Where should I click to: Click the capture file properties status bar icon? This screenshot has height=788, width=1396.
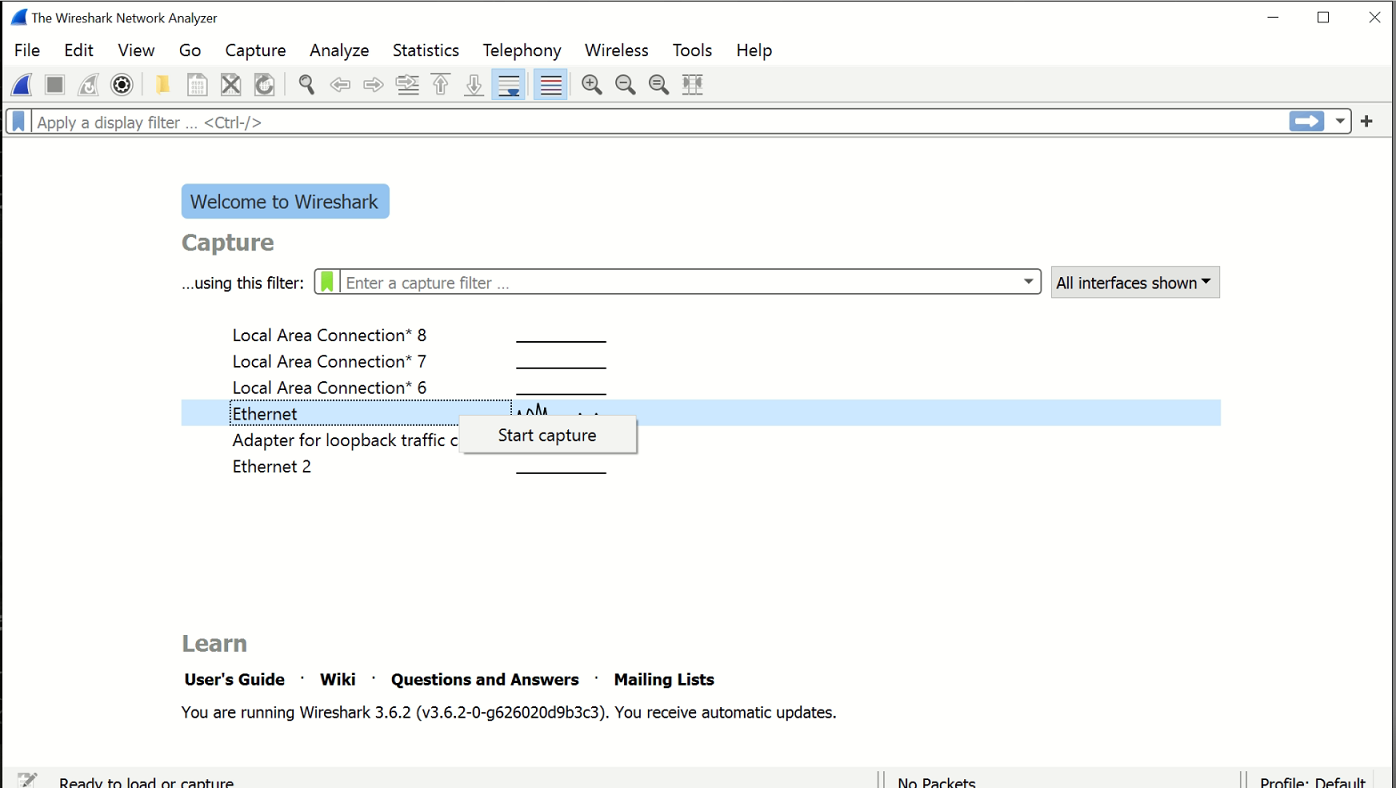click(28, 780)
